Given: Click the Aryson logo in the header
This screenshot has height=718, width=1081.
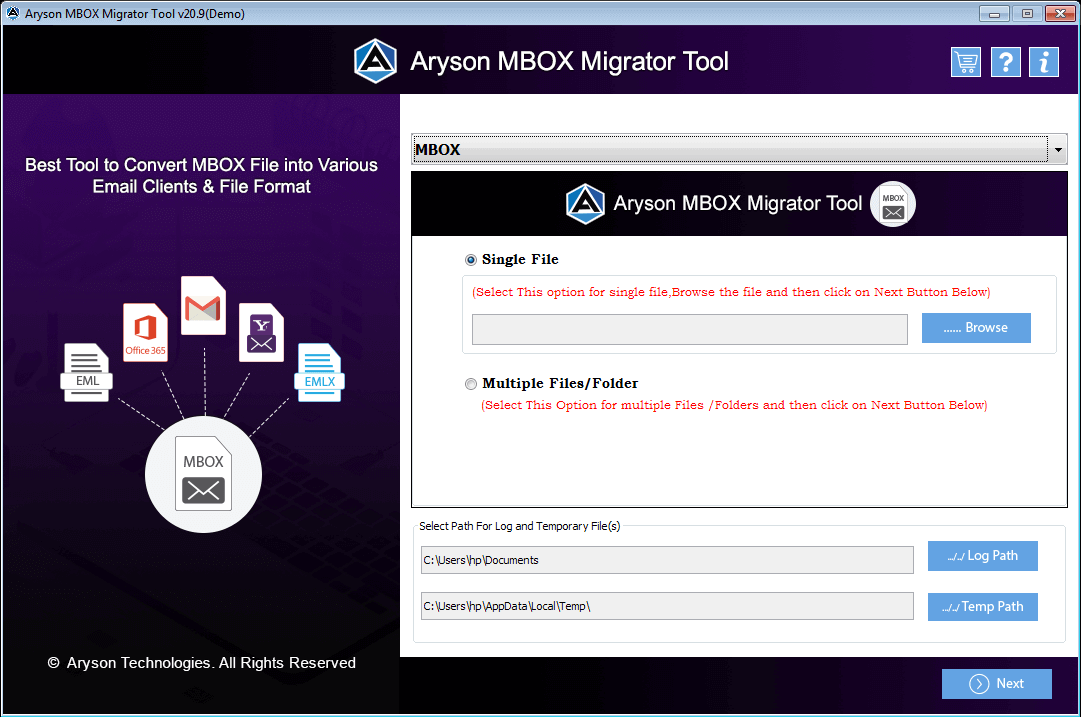Looking at the screenshot, I should 375,61.
